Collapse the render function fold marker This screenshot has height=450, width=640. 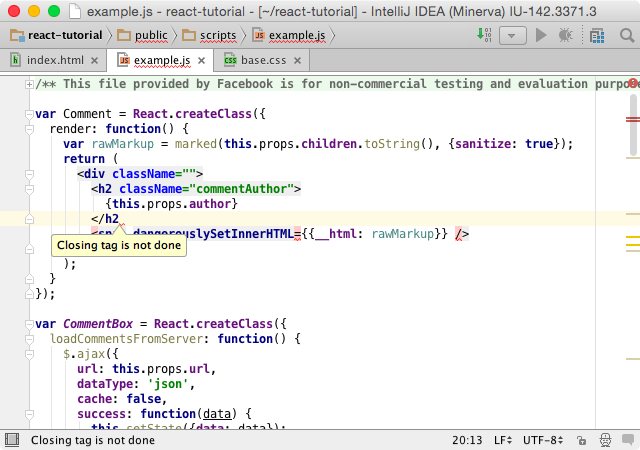(x=29, y=129)
